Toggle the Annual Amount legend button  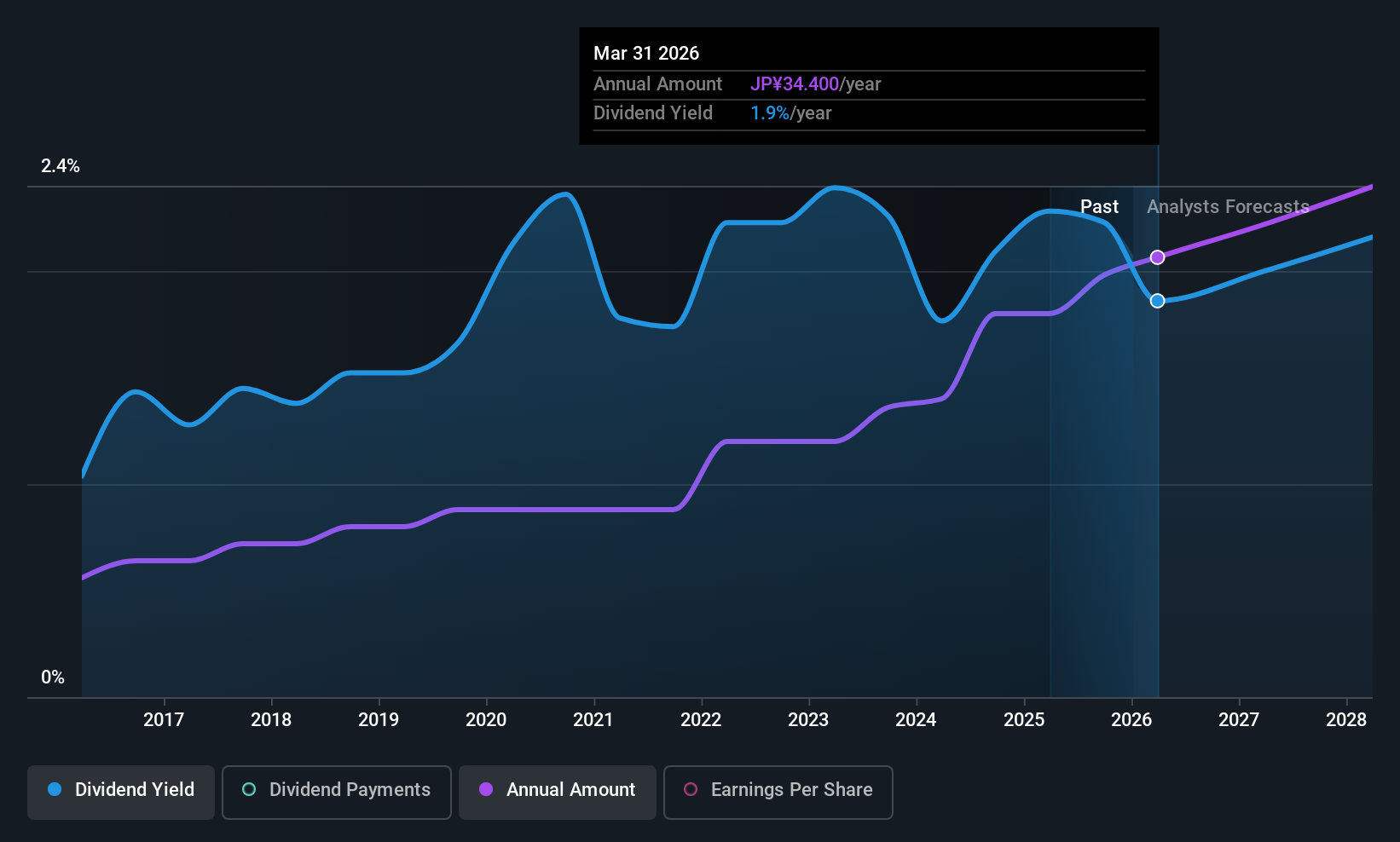coord(558,792)
